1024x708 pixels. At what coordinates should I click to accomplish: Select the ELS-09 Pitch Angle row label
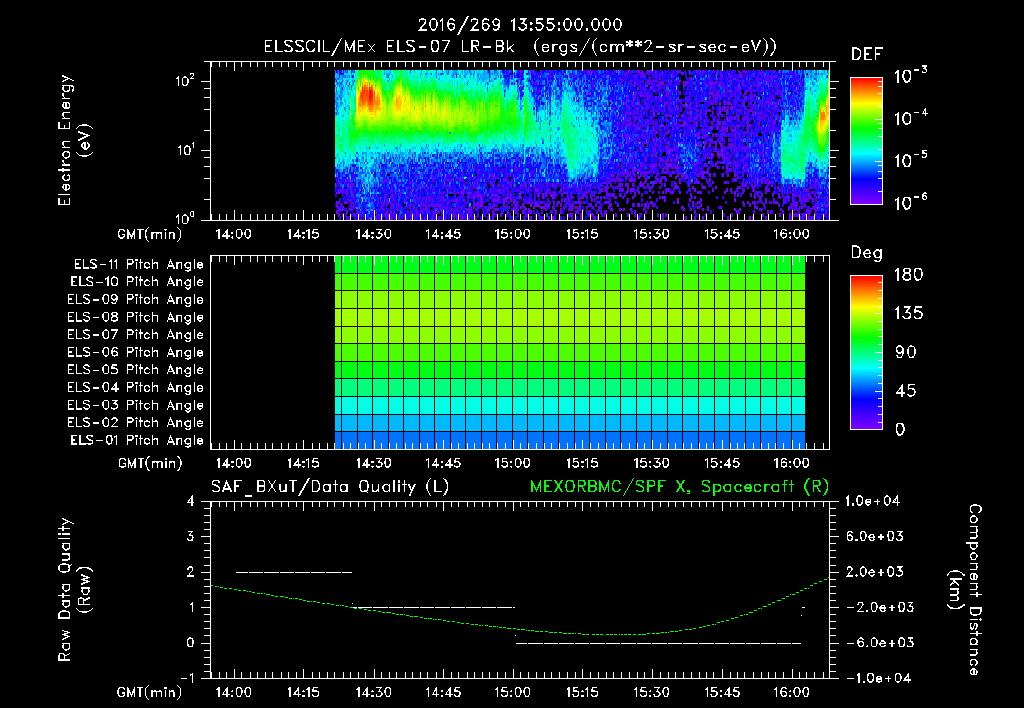pos(135,300)
